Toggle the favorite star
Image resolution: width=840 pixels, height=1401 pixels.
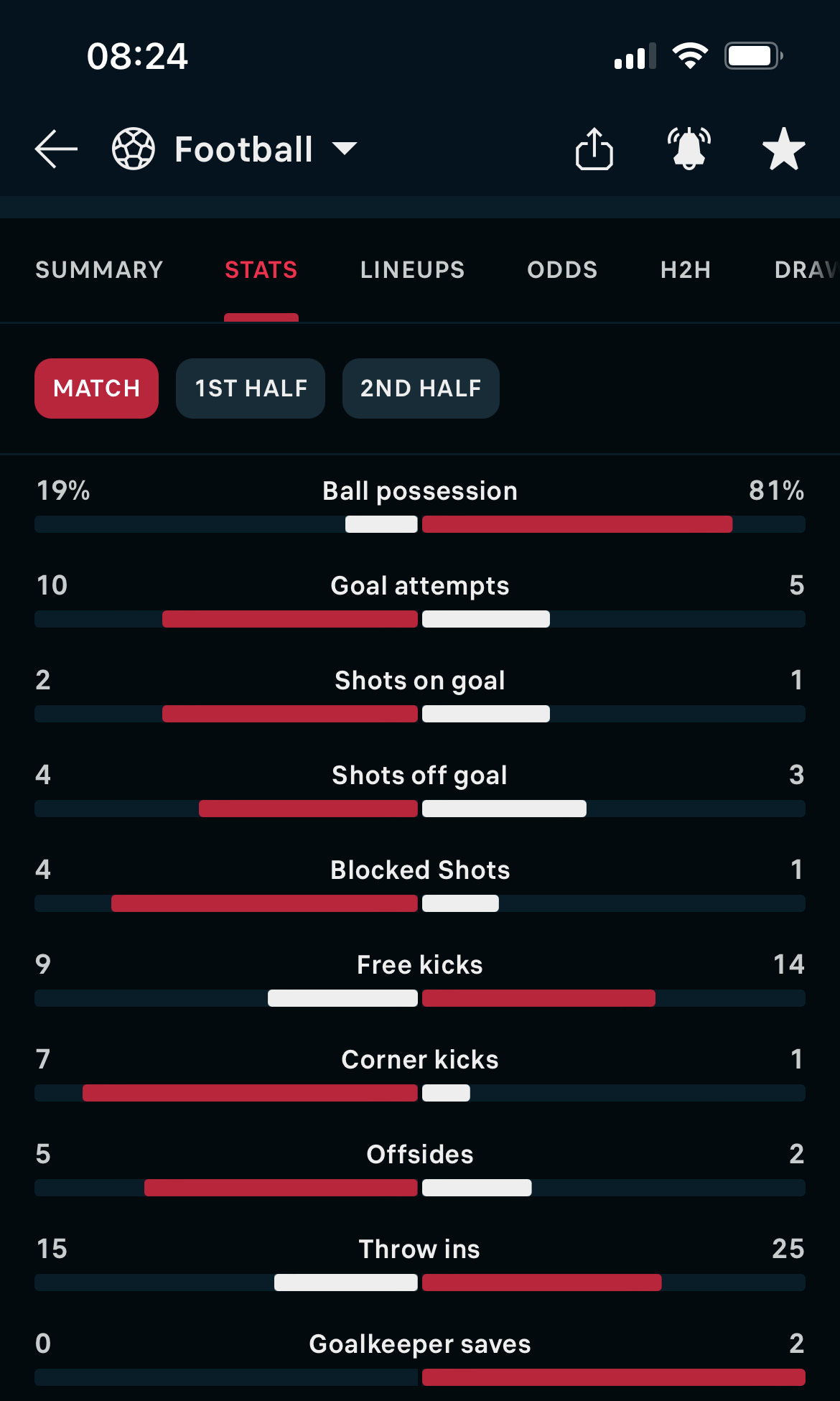783,149
